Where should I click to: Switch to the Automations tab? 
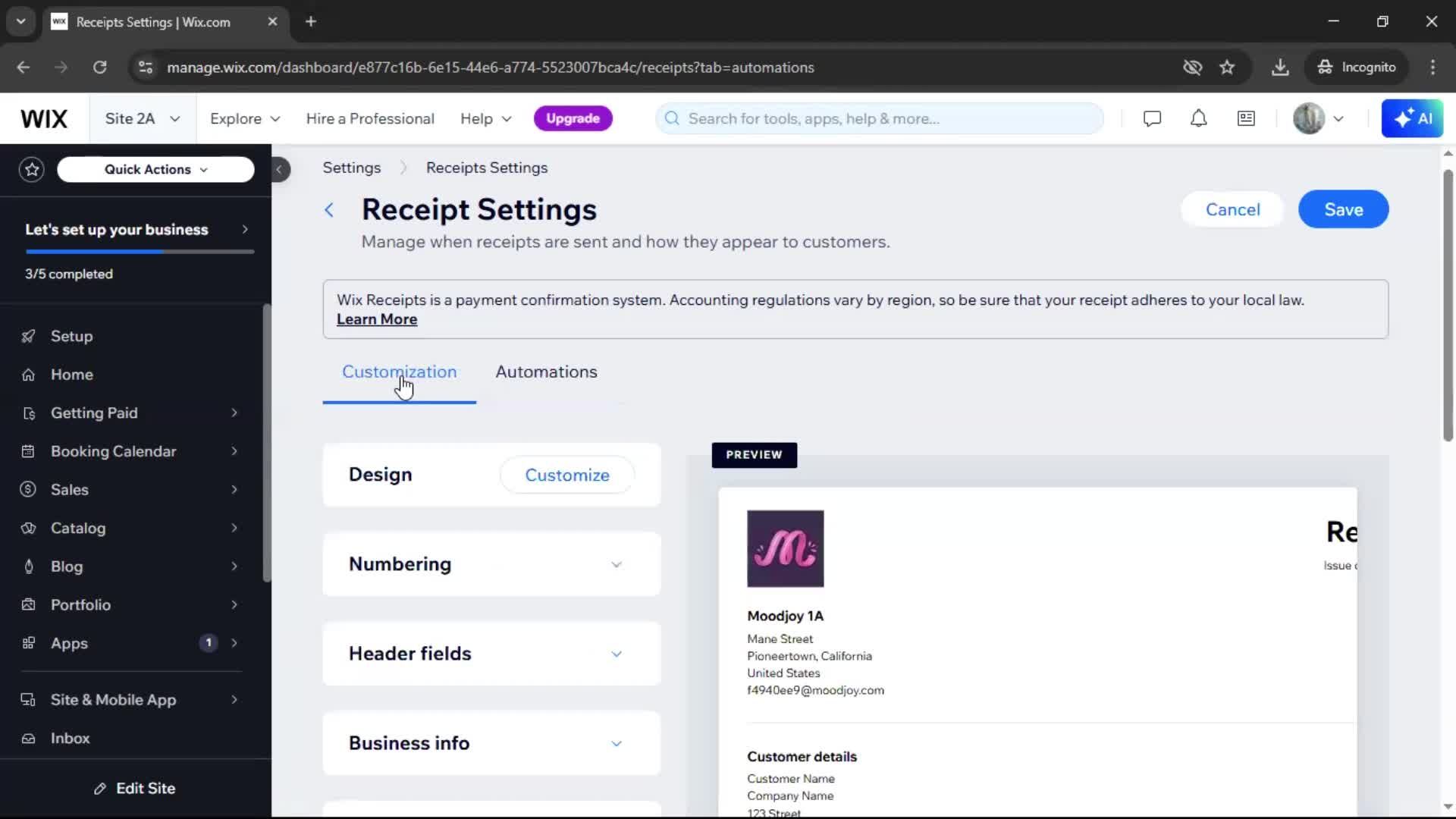click(546, 372)
